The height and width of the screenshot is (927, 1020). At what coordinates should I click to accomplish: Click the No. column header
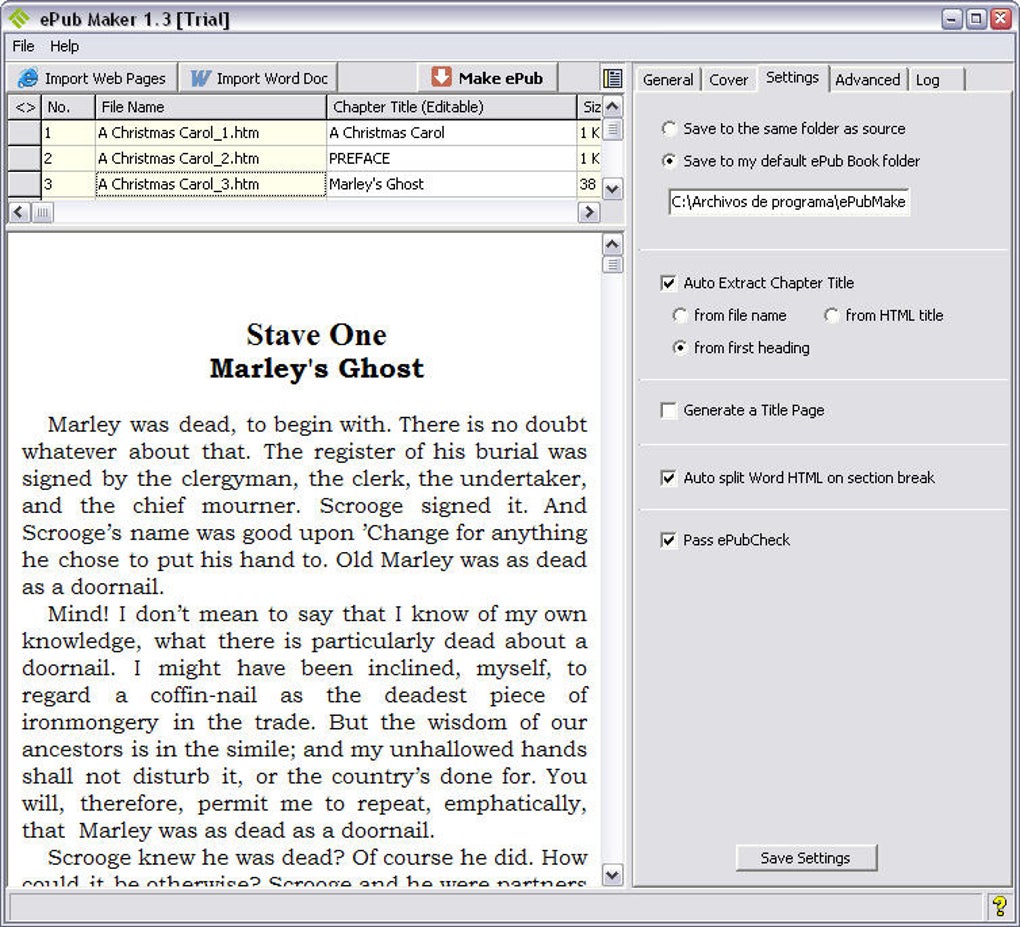pyautogui.click(x=68, y=107)
